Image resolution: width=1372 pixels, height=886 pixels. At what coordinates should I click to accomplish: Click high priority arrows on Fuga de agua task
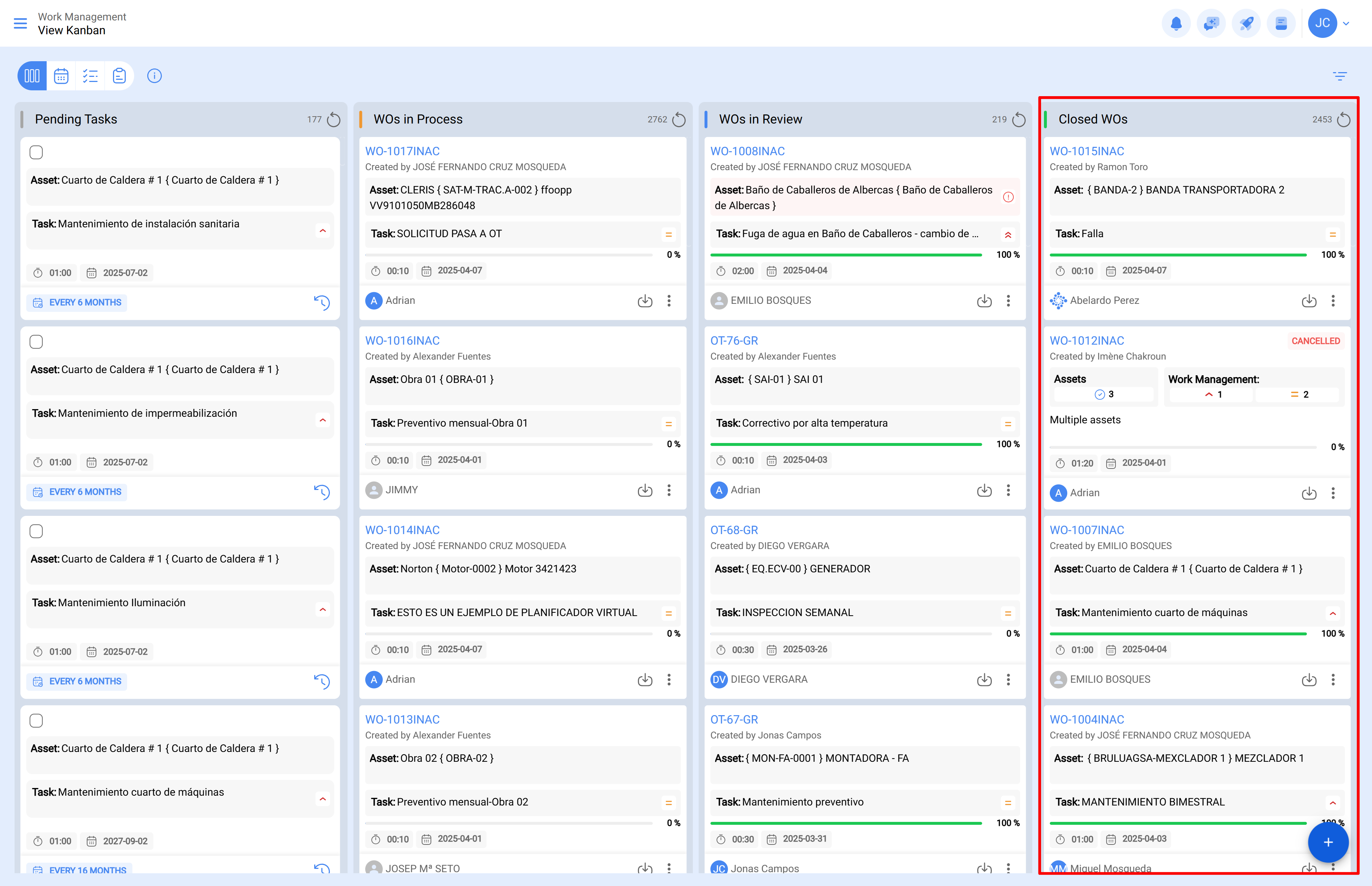point(1008,235)
